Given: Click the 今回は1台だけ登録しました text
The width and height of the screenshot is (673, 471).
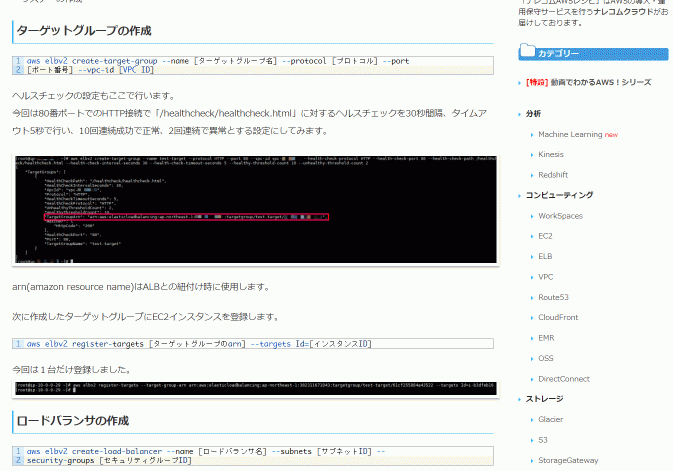Looking at the screenshot, I should (x=71, y=369).
